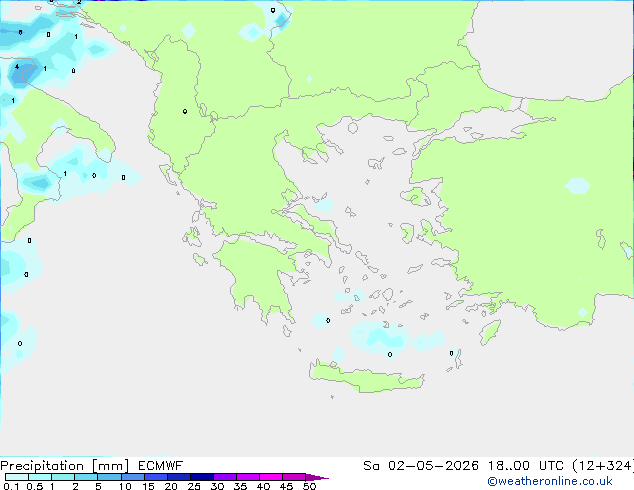
Task: Click the forecast date Sa 02-05-2026 text
Action: [x=421, y=466]
